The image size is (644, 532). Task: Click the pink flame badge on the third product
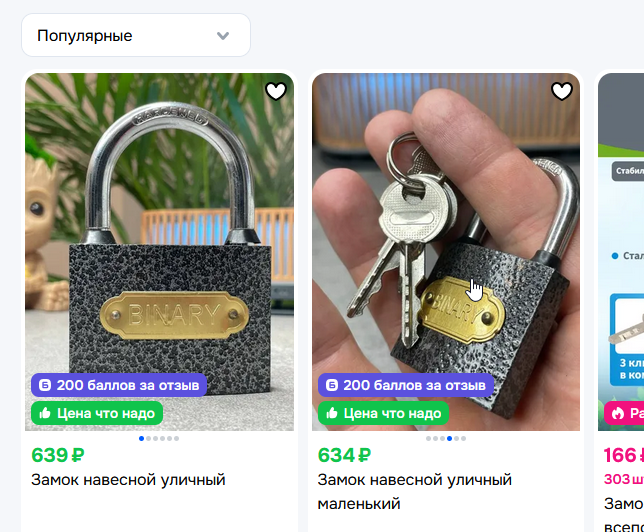pyautogui.click(x=624, y=413)
